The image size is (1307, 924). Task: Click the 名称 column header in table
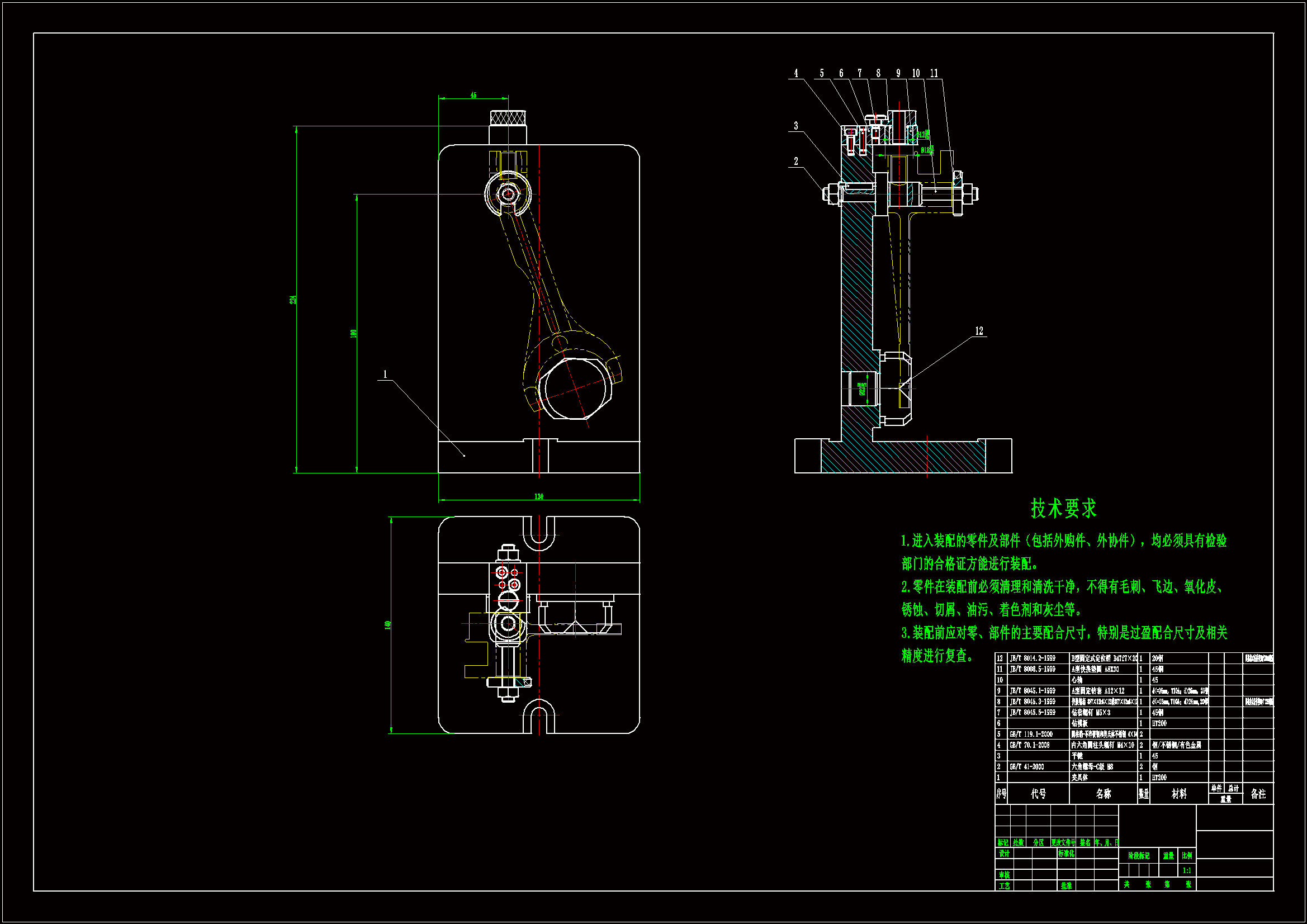[1103, 794]
